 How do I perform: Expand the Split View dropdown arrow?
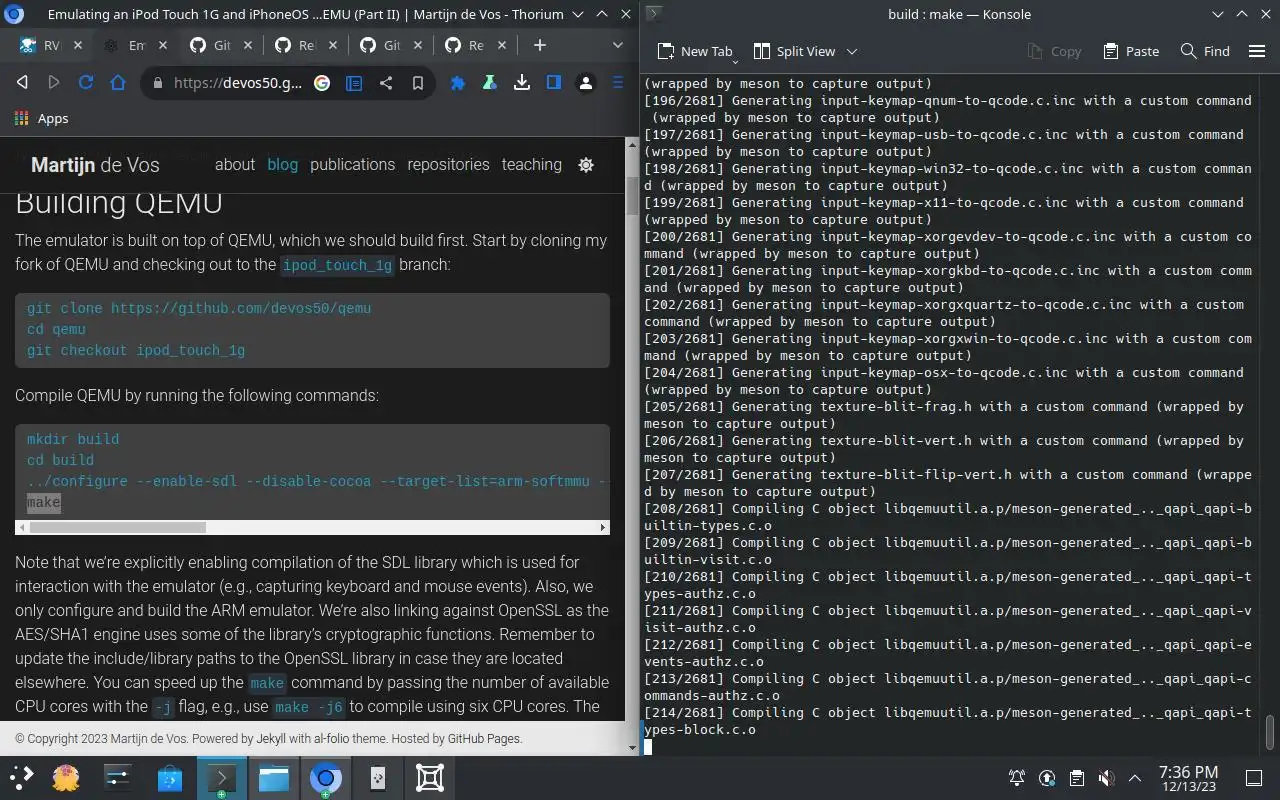pos(852,51)
